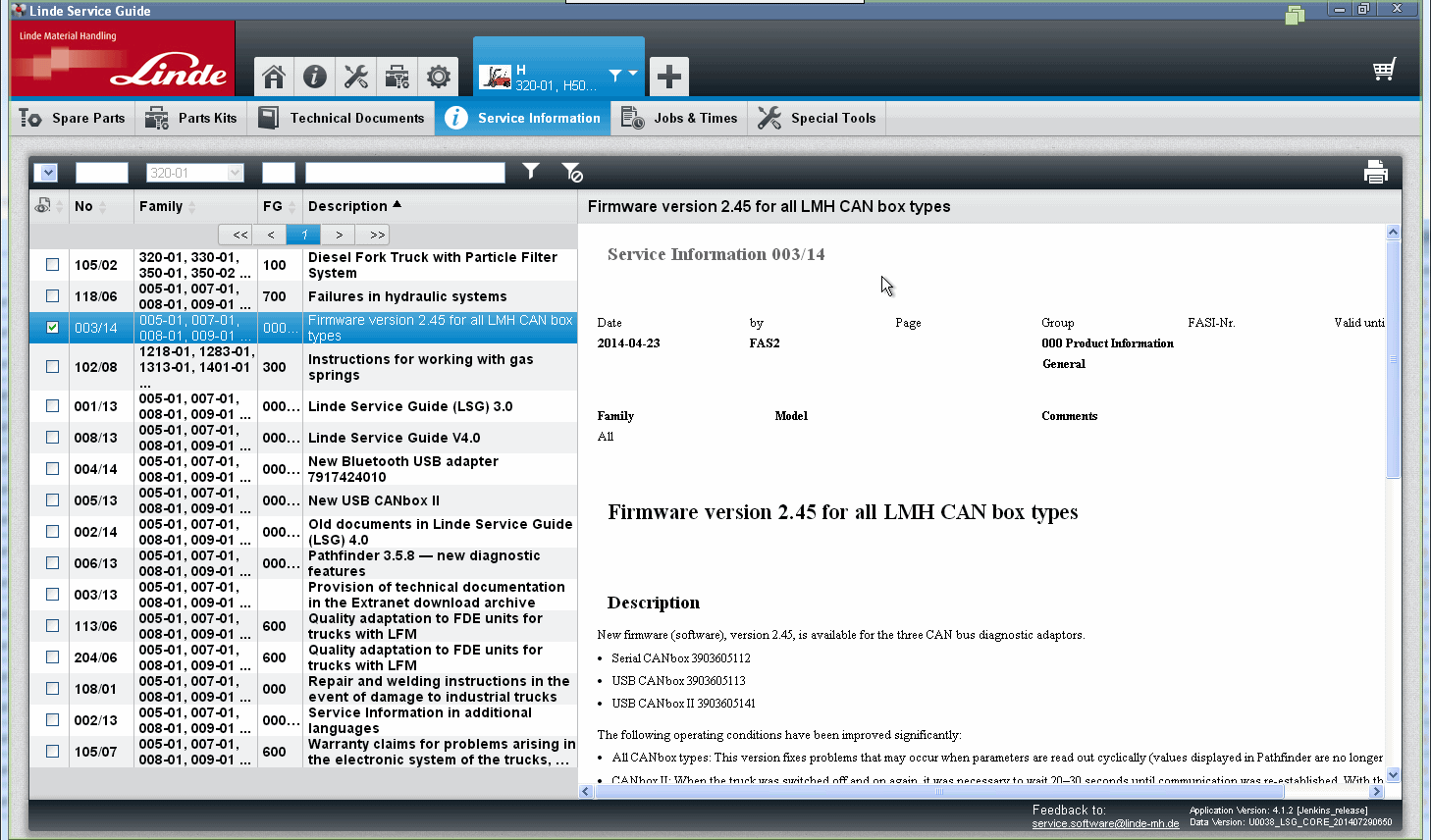Clear filters using the crossed funnel icon
Screen dimensions: 1431x840
coord(573,172)
